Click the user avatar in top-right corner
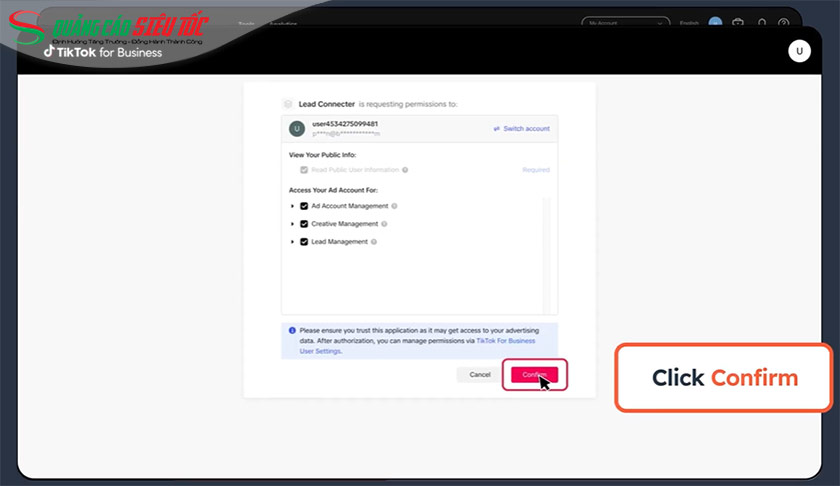Viewport: 840px width, 486px height. pyautogui.click(x=799, y=52)
